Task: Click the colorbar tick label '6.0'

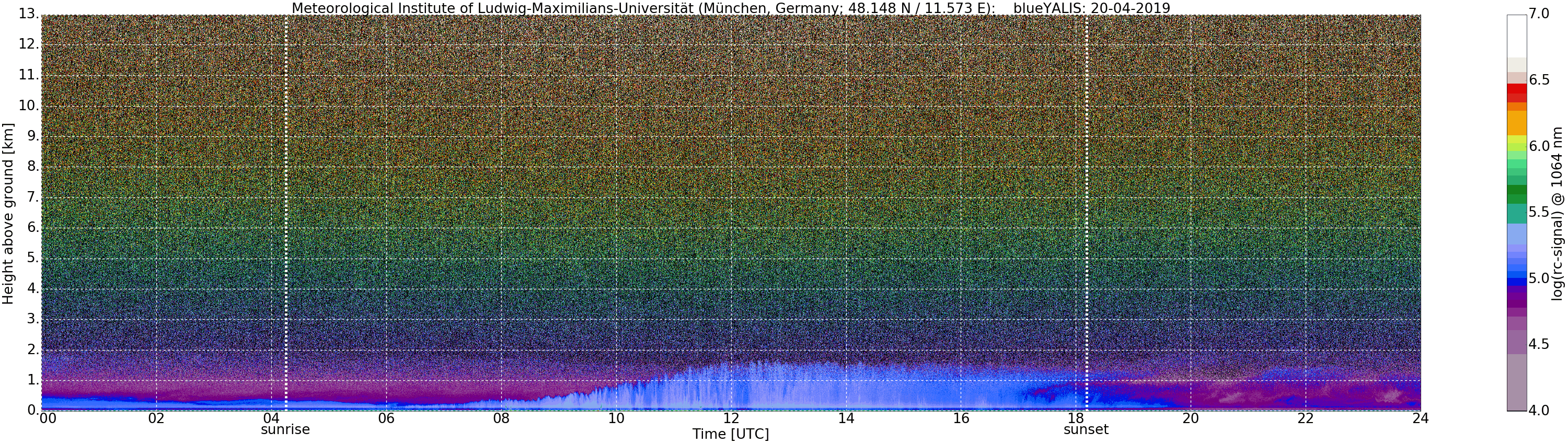Action: (x=1539, y=146)
